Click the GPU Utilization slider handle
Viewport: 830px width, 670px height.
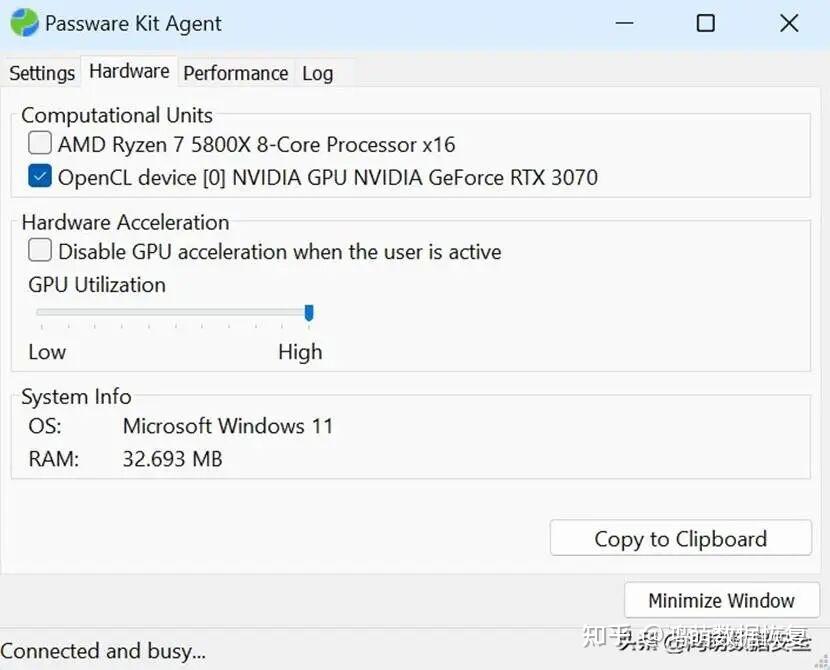pos(309,313)
